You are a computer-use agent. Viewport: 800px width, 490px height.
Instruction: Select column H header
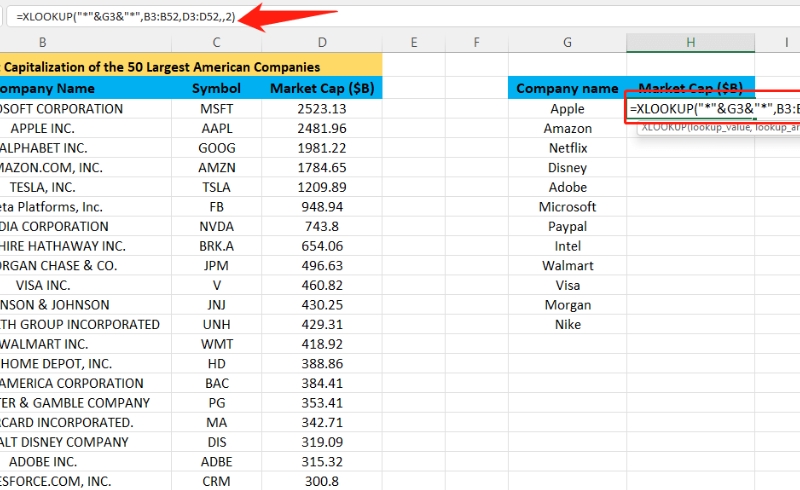pos(690,42)
